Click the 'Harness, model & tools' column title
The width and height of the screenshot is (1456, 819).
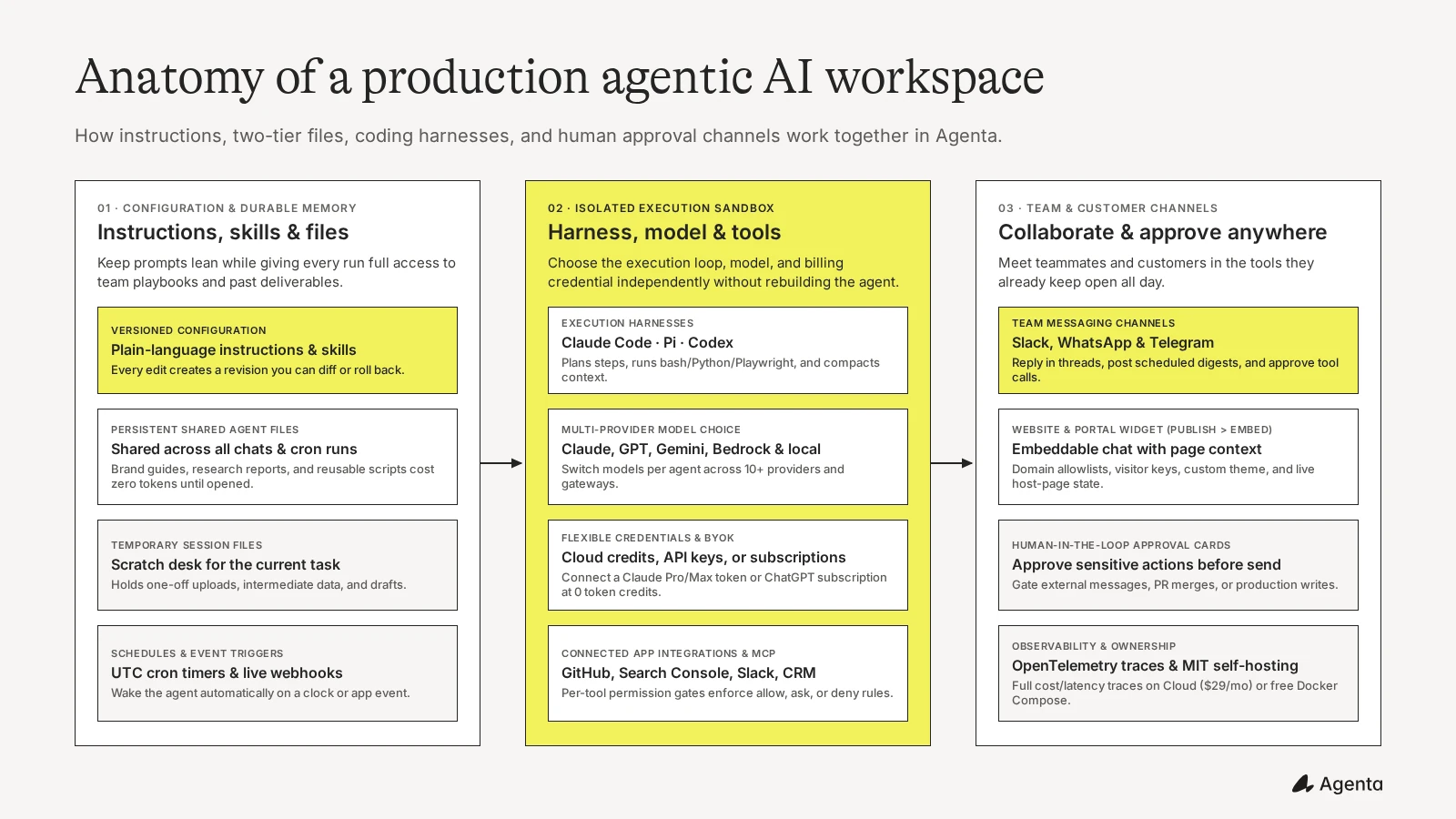point(664,232)
